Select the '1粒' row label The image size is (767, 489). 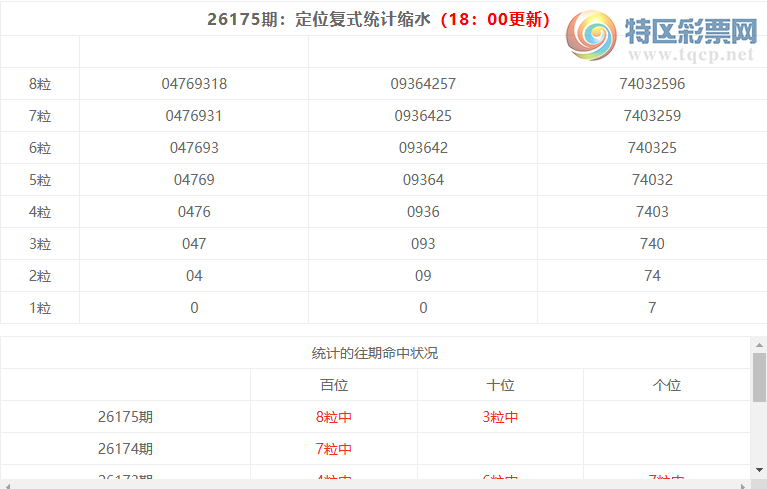[40, 308]
